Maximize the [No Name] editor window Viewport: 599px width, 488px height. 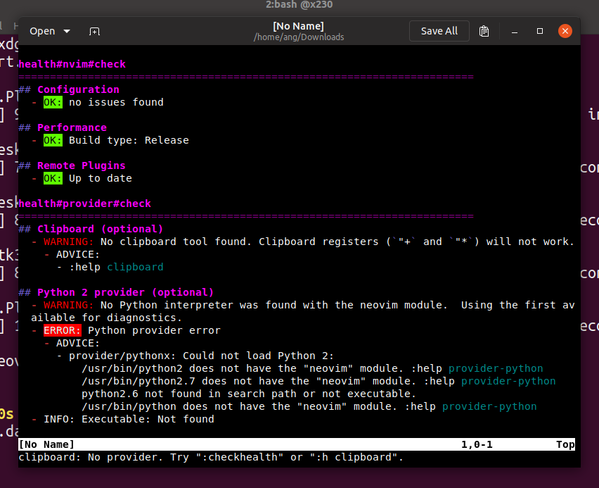tap(540, 31)
